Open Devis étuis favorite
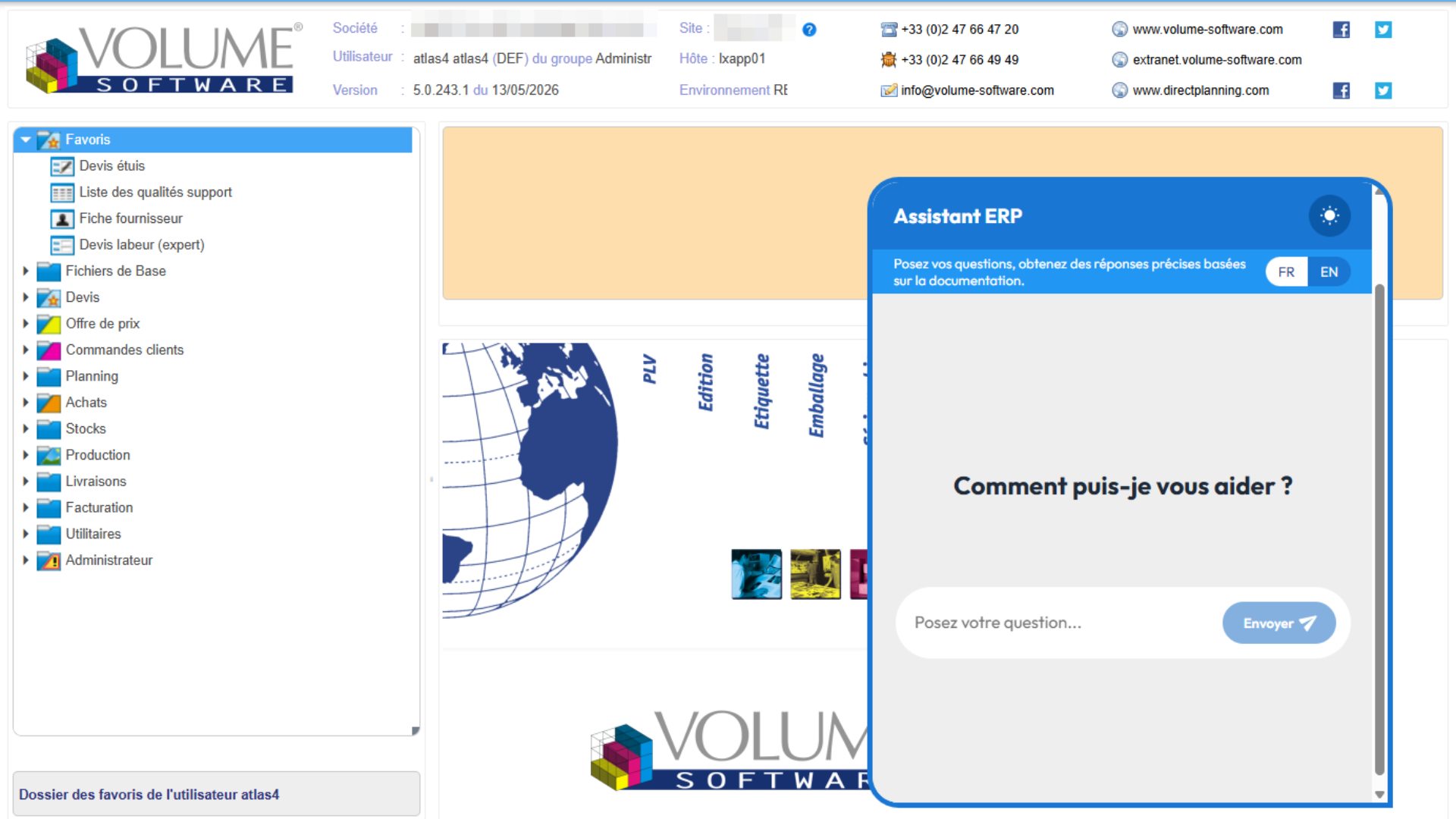The width and height of the screenshot is (1456, 819). (x=112, y=166)
